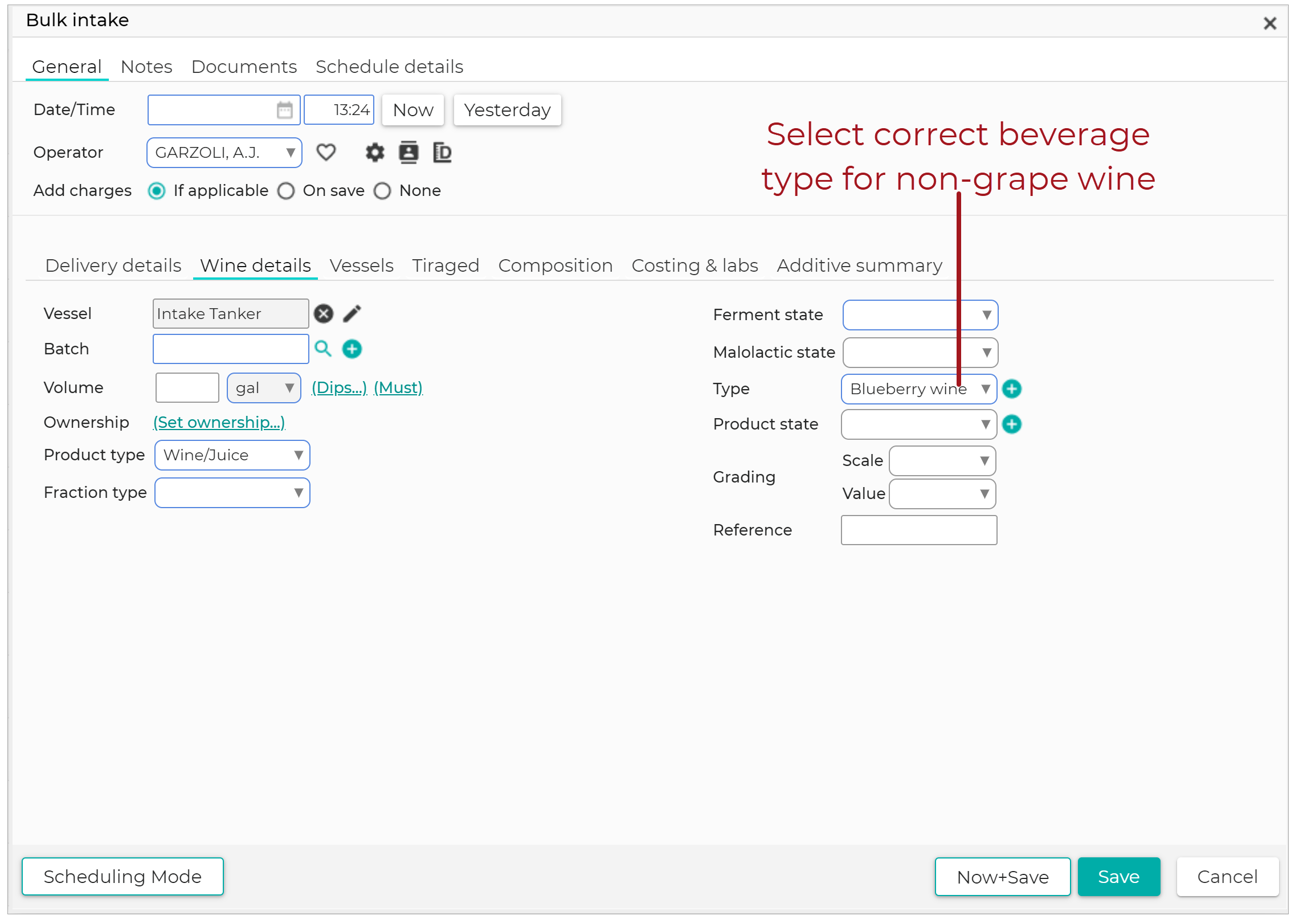Open the Operator dropdown

point(224,153)
